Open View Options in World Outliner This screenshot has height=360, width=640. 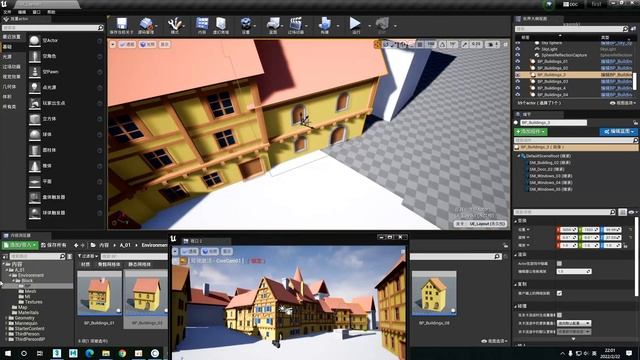pos(623,103)
